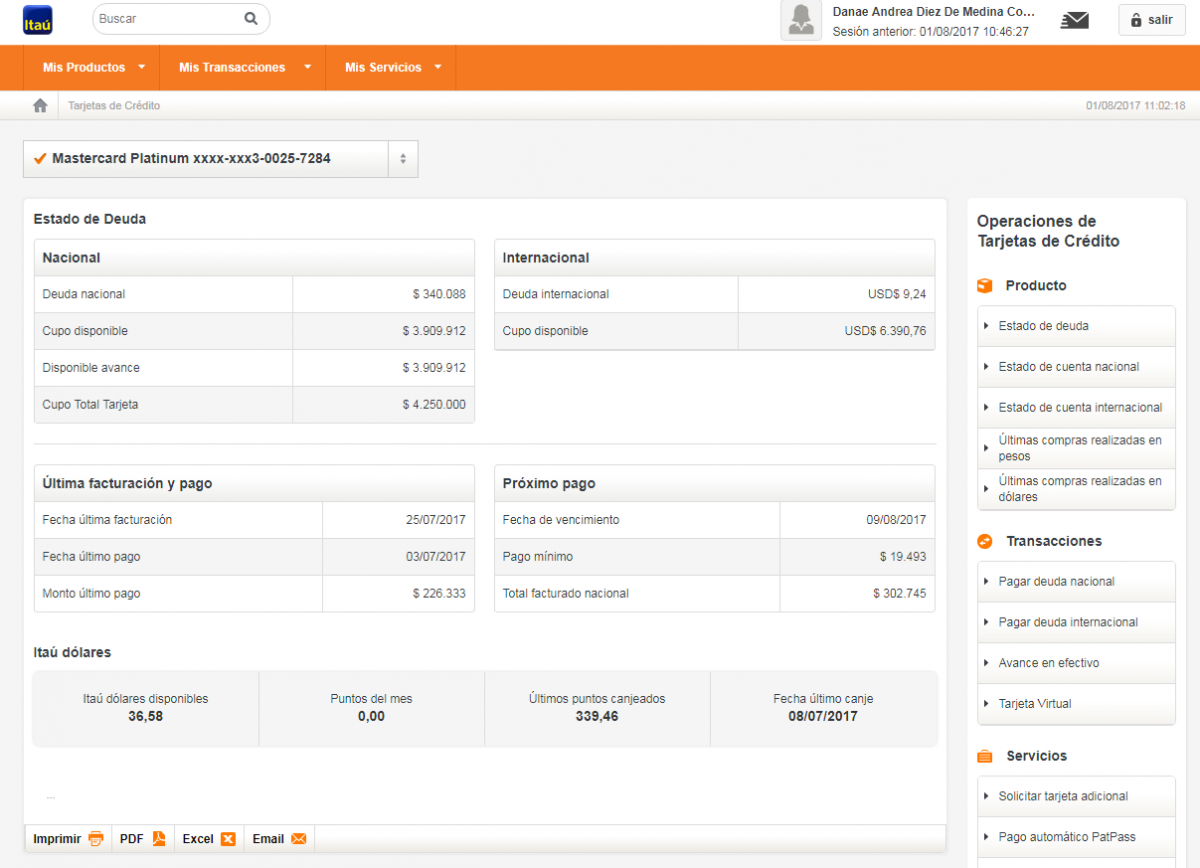Click Total facturado nacional $ 302.745
1200x868 pixels.
pyautogui.click(x=899, y=594)
